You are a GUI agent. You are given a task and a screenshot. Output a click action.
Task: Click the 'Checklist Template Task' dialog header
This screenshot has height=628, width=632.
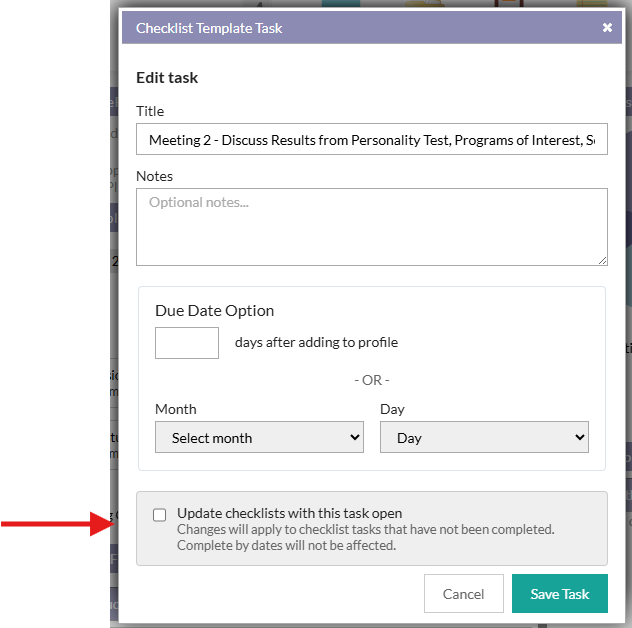209,28
